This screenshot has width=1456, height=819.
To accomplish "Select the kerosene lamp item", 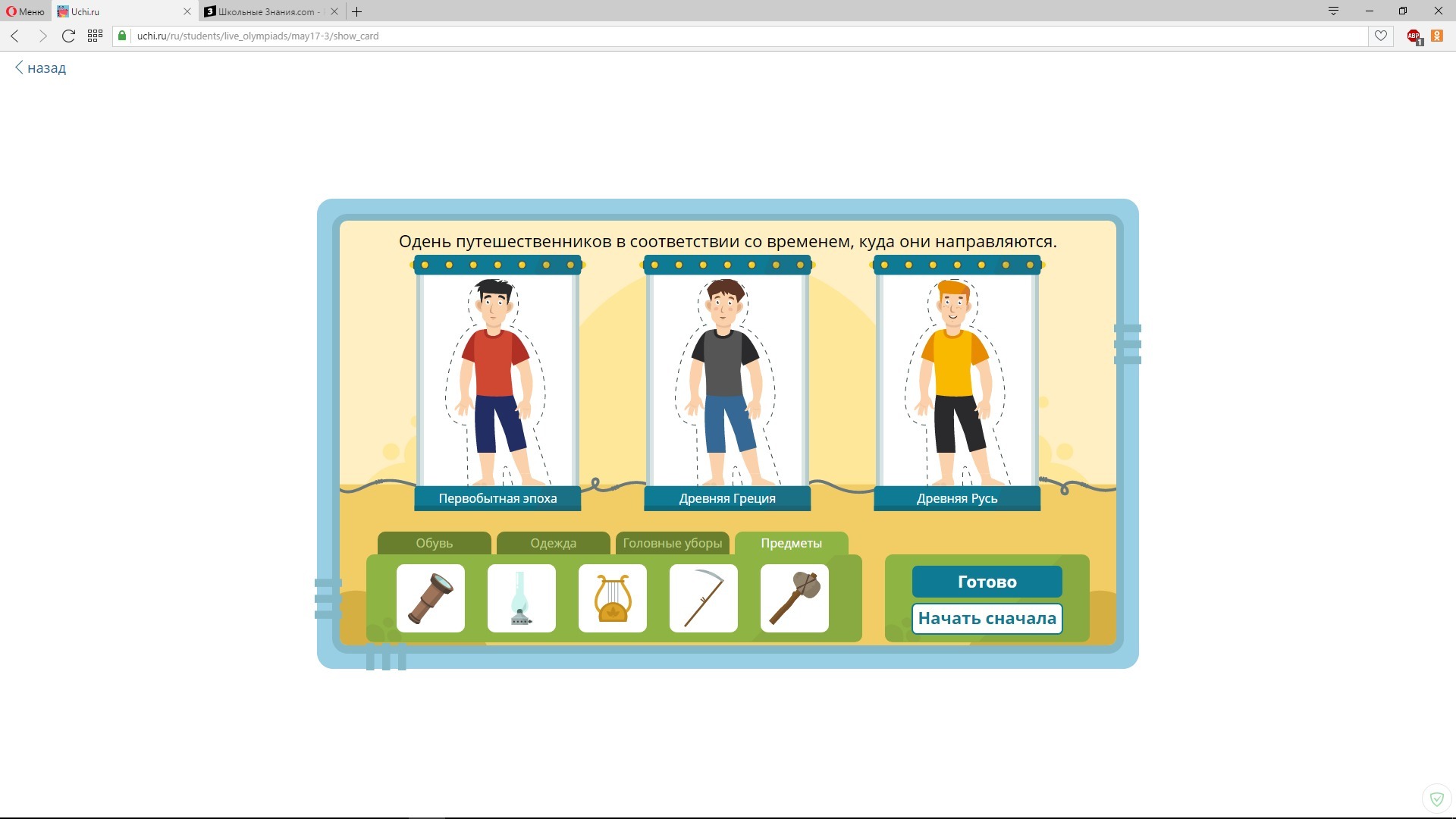I will [521, 598].
